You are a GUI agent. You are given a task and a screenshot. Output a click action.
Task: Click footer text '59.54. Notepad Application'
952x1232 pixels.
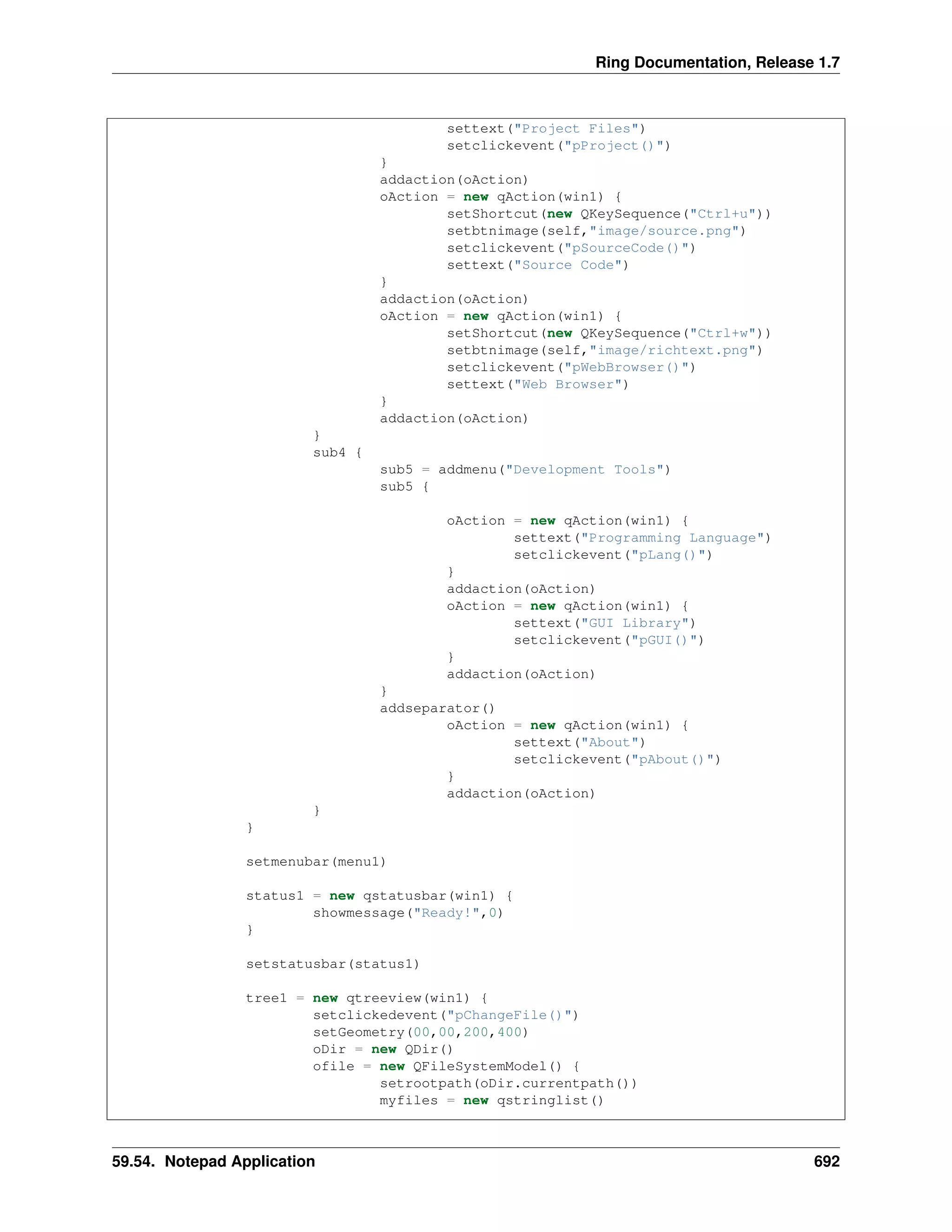coord(213,1161)
